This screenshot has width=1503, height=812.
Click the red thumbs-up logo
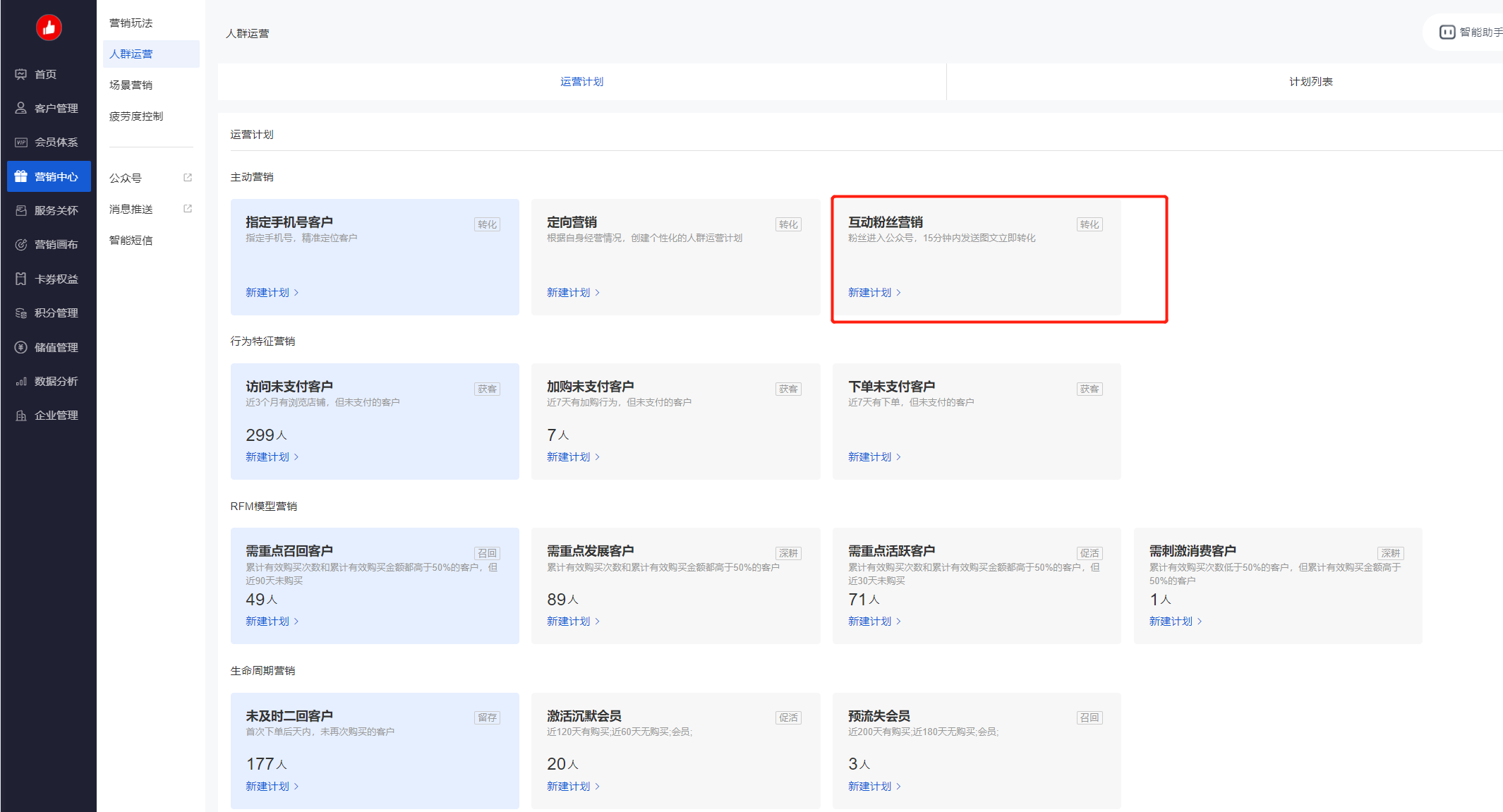coord(49,28)
